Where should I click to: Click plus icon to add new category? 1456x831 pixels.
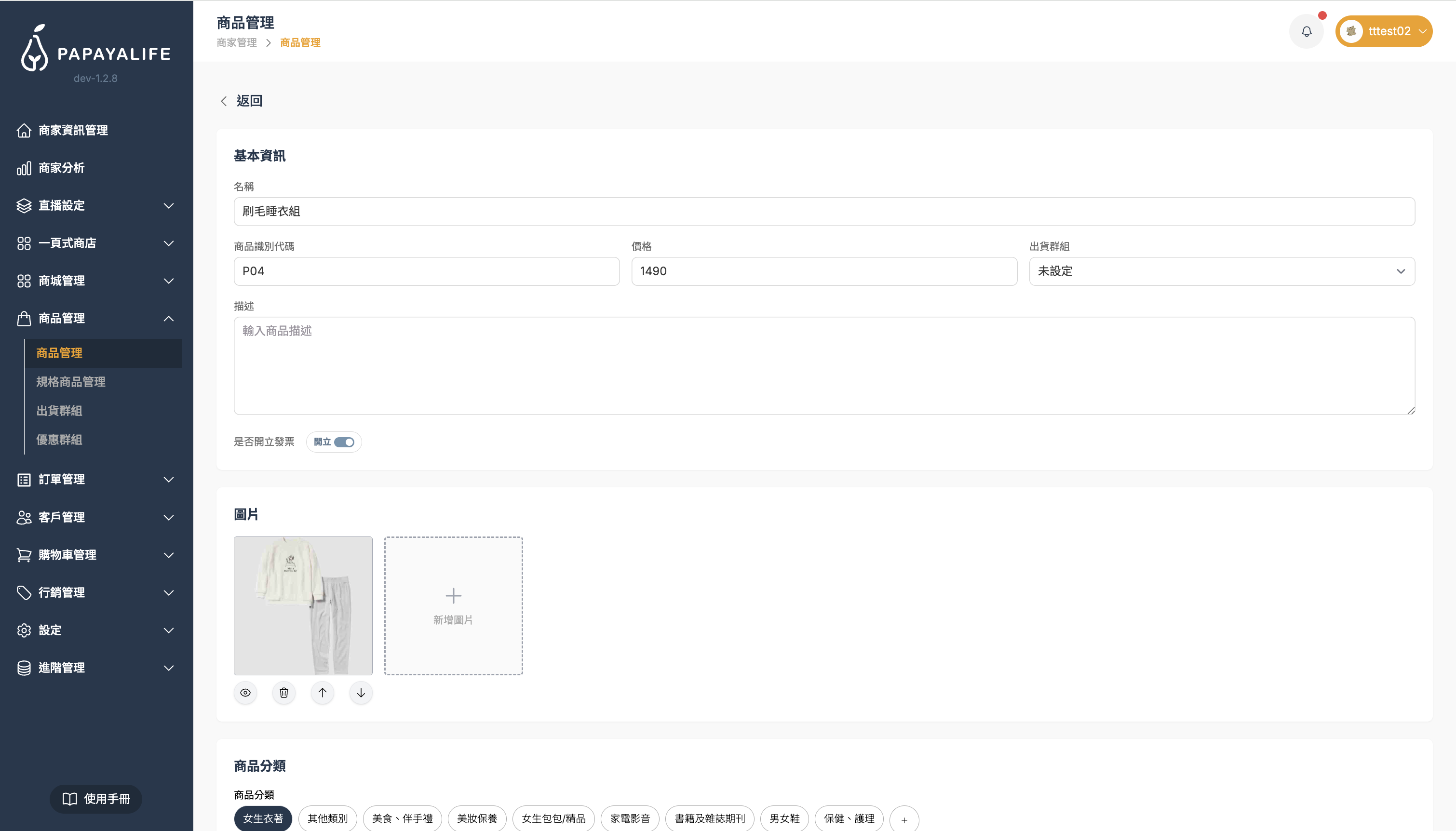pos(903,819)
